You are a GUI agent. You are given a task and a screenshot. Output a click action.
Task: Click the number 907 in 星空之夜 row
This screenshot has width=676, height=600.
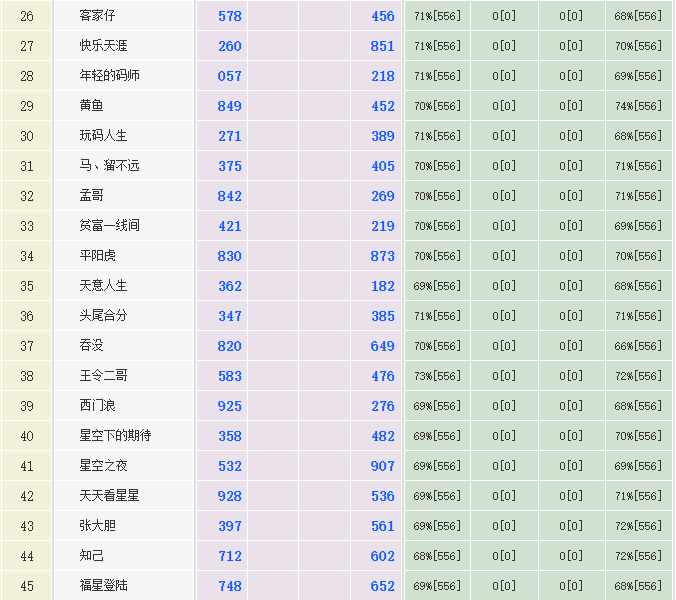click(382, 466)
